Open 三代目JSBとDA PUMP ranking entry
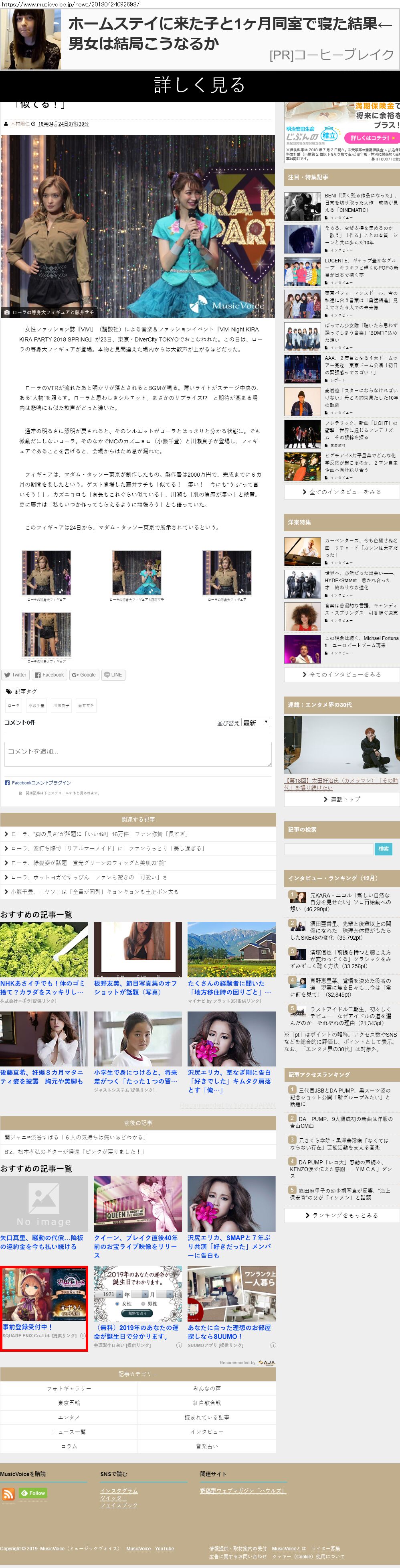This screenshot has width=400, height=1568. 341,1097
